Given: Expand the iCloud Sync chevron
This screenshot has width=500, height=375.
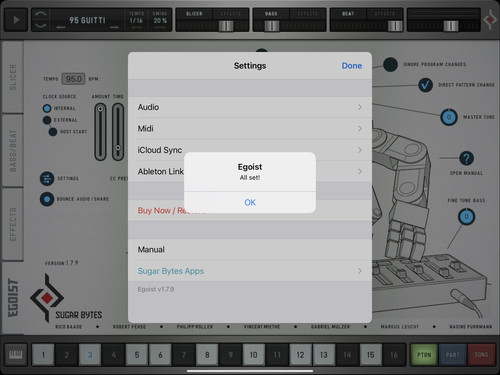Looking at the screenshot, I should (360, 150).
